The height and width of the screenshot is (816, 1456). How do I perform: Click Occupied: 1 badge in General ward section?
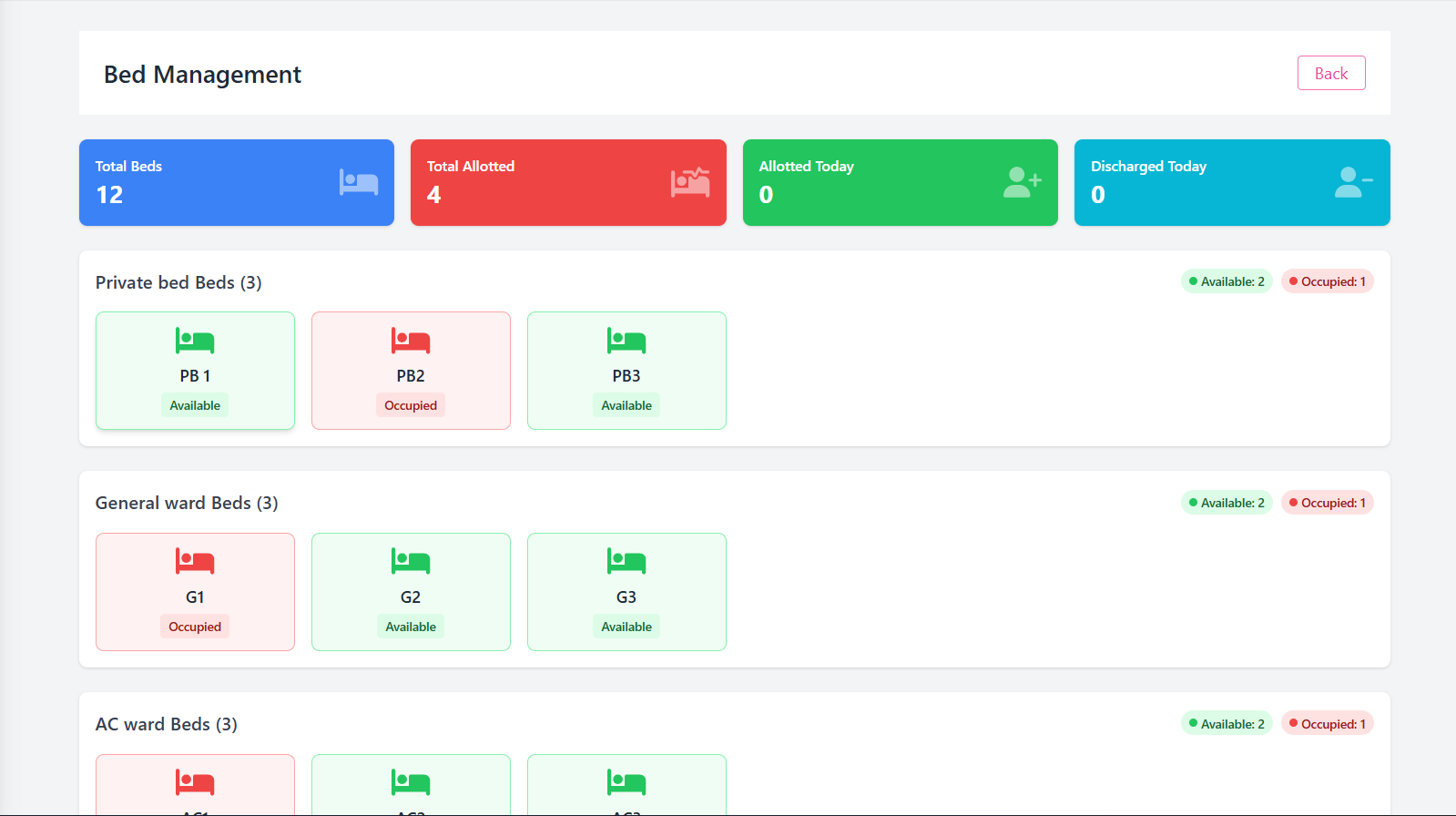(x=1327, y=503)
